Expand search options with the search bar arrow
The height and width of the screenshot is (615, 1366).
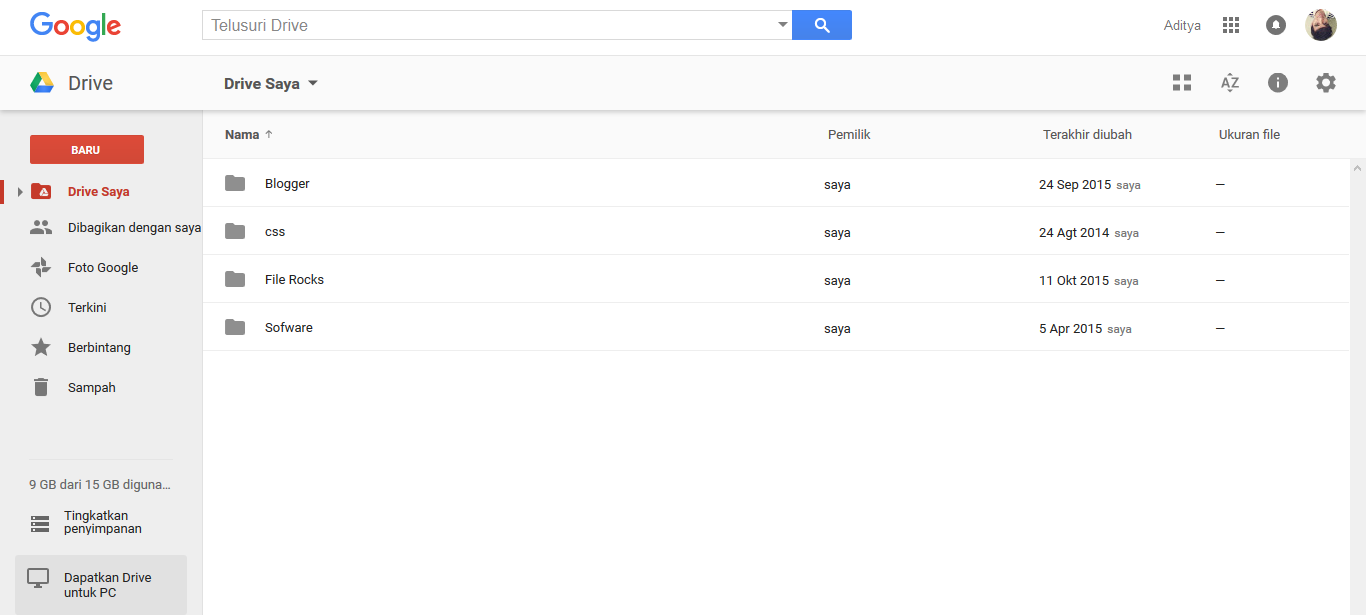tap(782, 24)
